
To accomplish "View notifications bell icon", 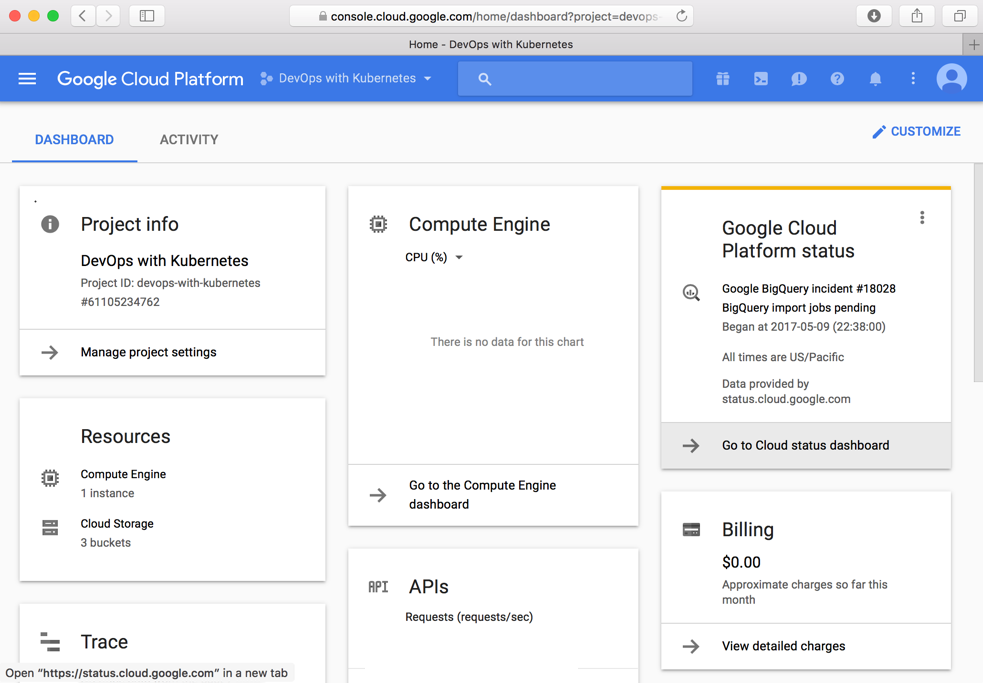I will (x=875, y=79).
